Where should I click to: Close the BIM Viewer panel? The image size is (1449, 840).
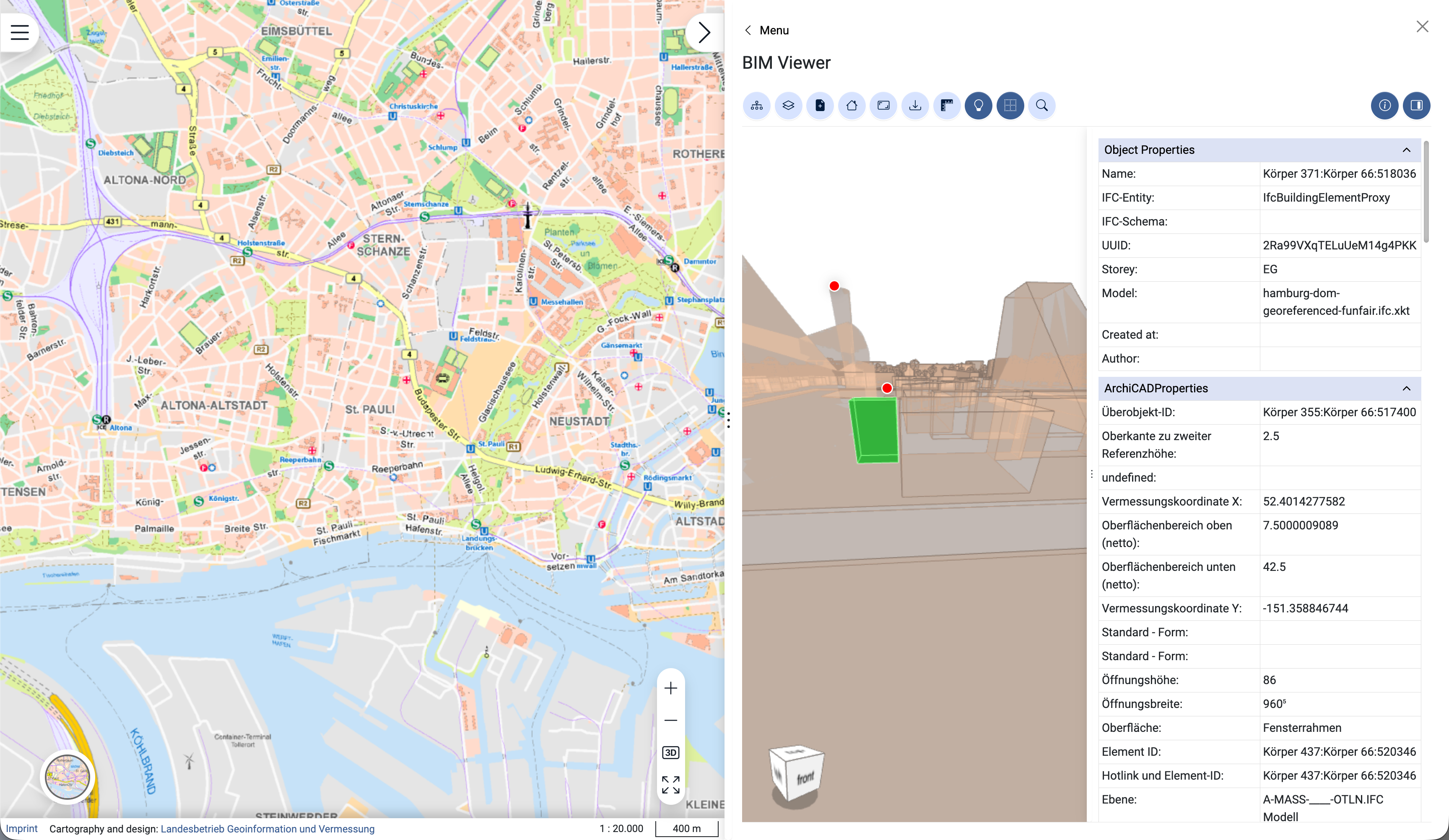tap(1423, 26)
